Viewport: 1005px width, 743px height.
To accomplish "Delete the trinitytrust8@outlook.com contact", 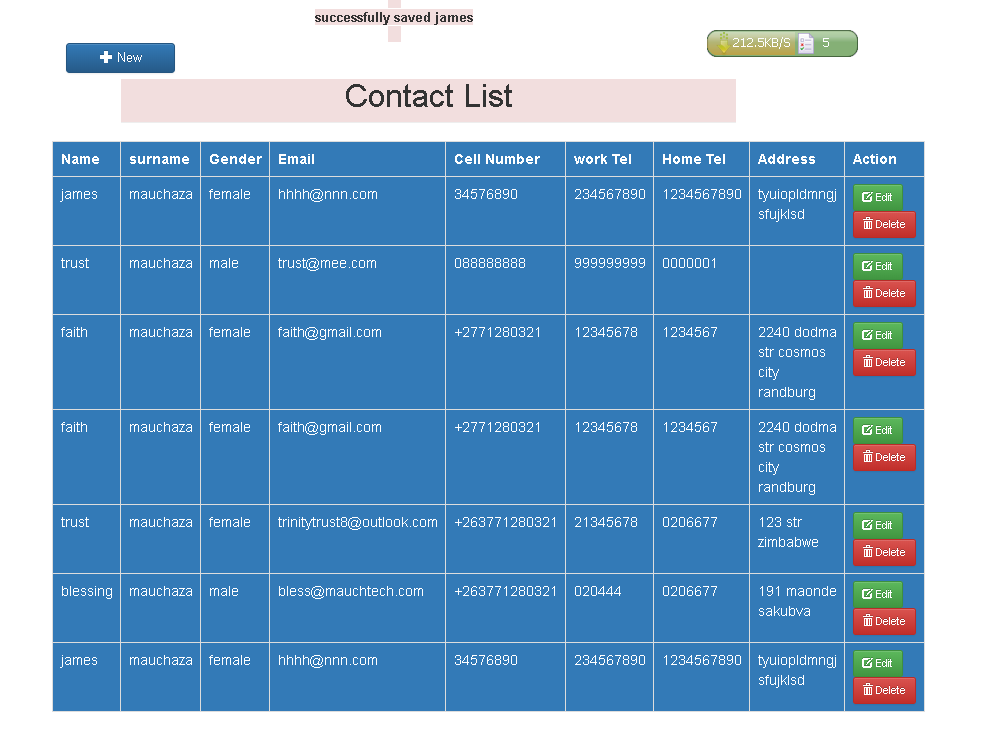I will pos(884,553).
